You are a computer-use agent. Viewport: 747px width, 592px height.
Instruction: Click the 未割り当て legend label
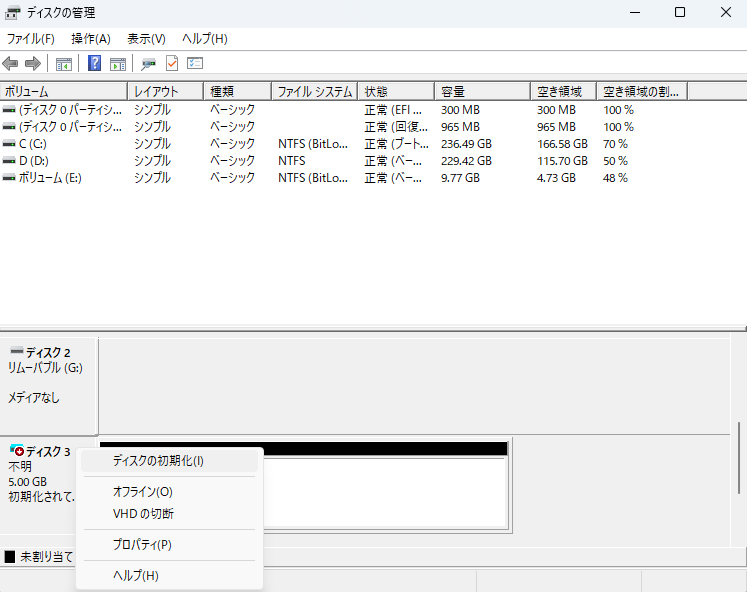[47, 556]
